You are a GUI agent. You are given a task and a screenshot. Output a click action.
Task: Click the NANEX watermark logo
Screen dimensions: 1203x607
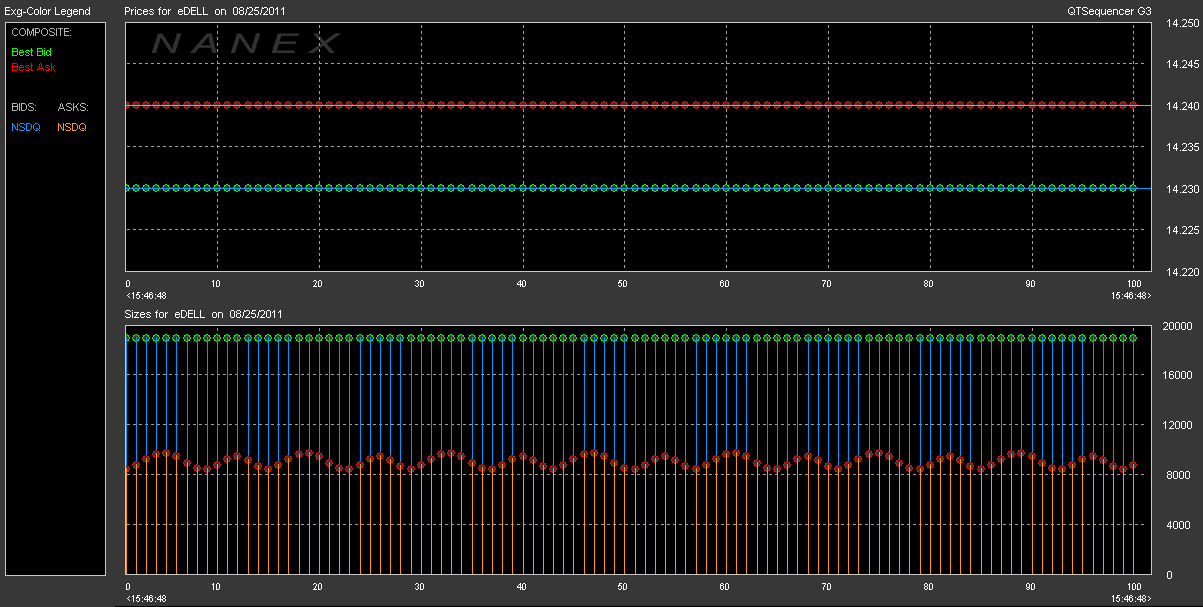(x=246, y=43)
